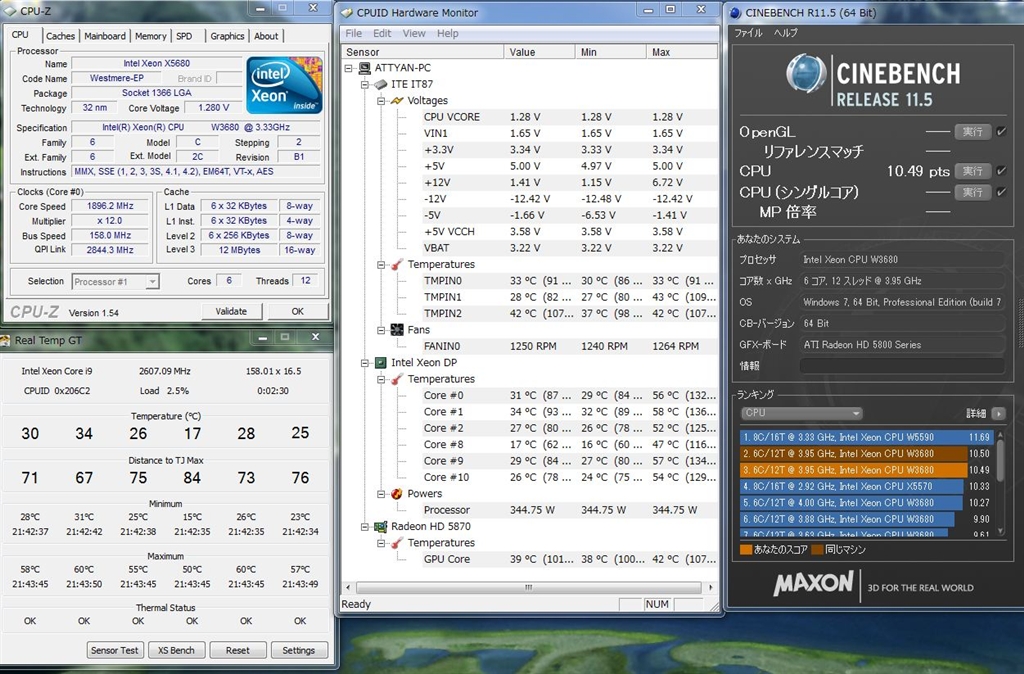Click the MAXON logo in Cinebench
The height and width of the screenshot is (674, 1024).
coord(814,583)
